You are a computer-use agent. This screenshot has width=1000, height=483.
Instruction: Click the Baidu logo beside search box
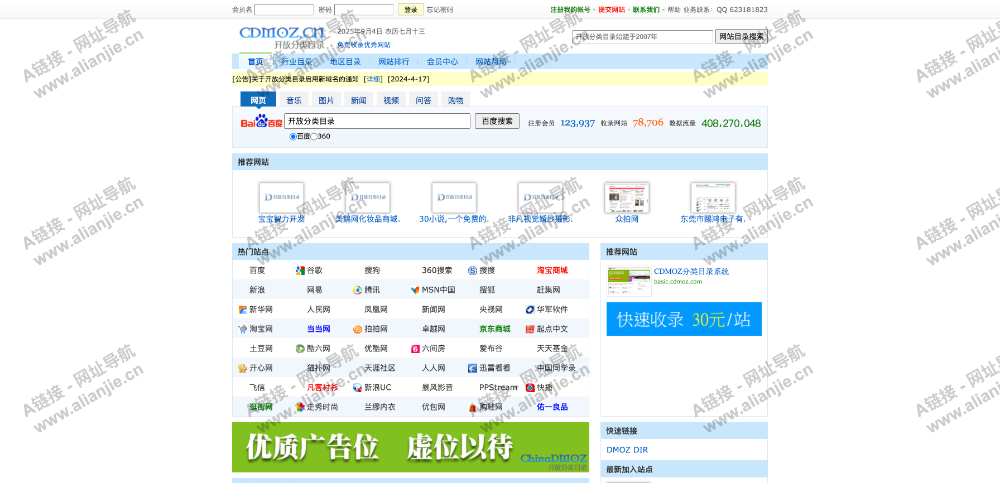(261, 121)
